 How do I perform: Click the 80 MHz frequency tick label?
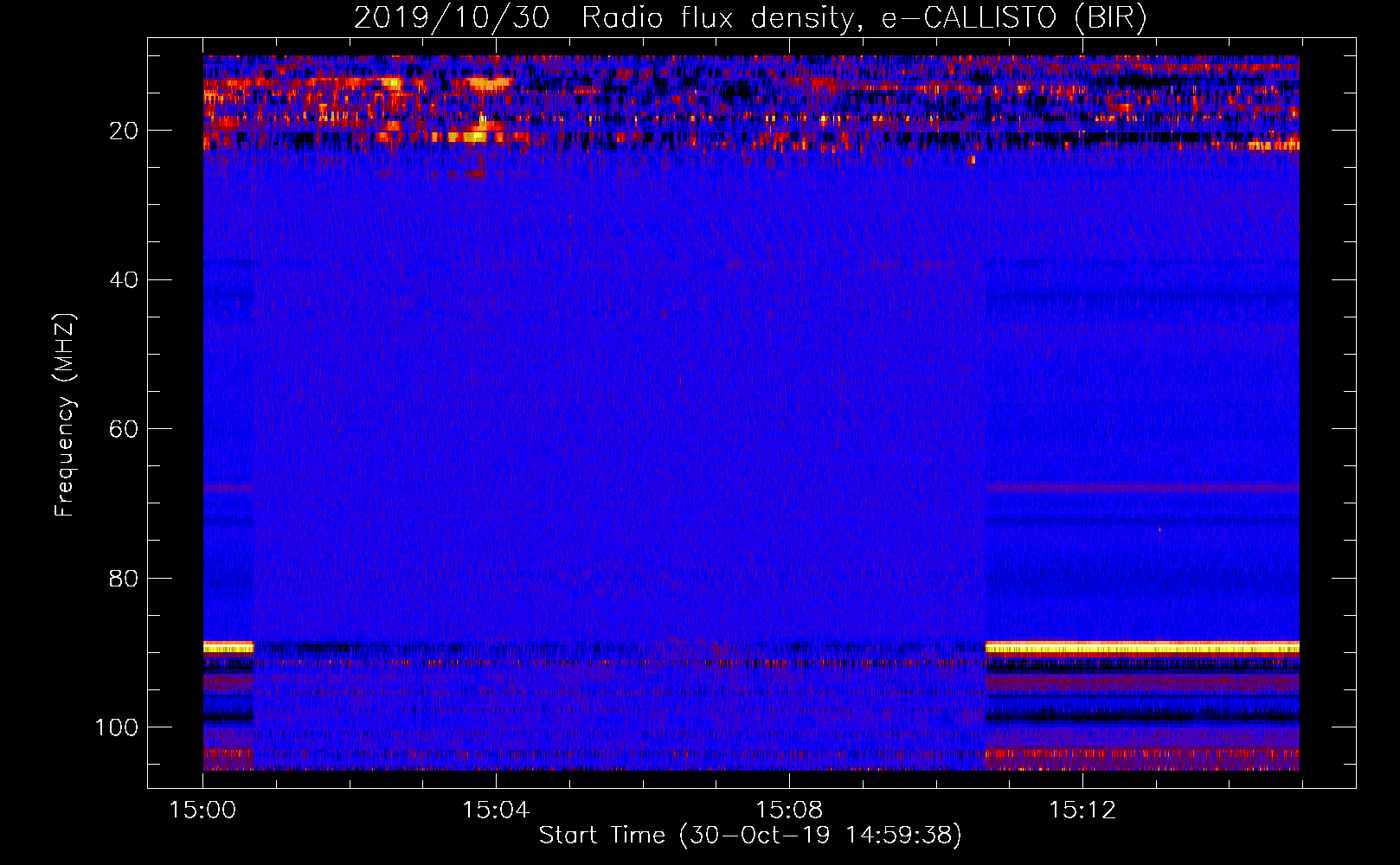(124, 579)
